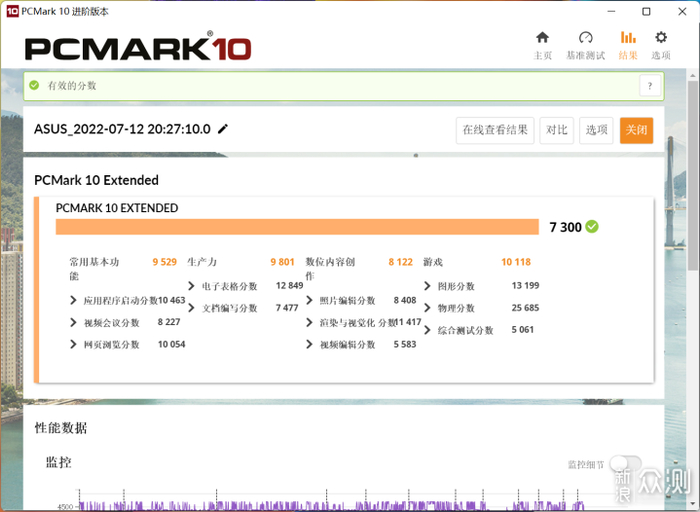Viewport: 700px width, 512px height.
Task: Click 在线查看结果 button
Action: tap(495, 130)
